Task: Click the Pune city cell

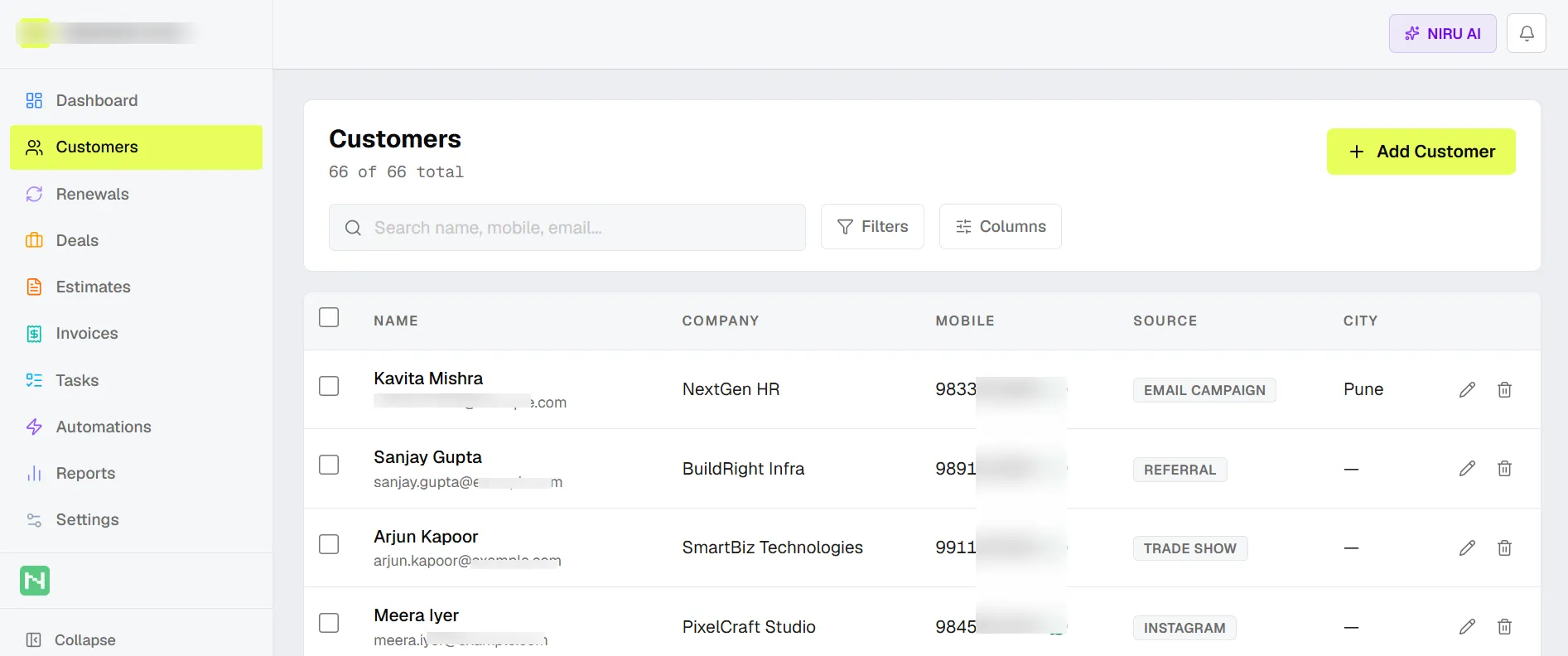Action: click(1363, 389)
